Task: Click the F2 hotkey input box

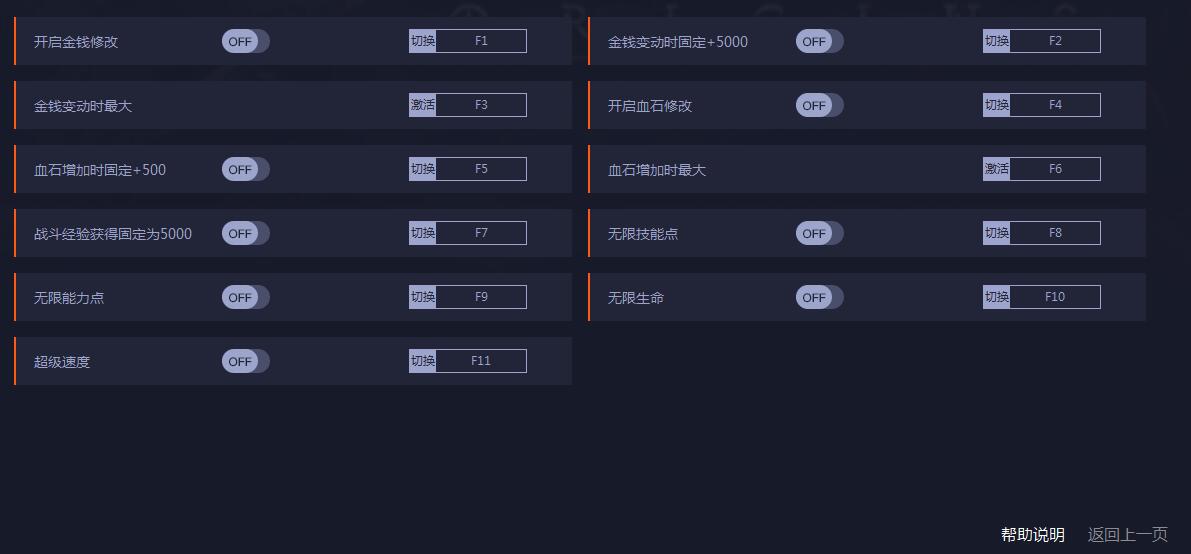Action: click(x=1055, y=41)
